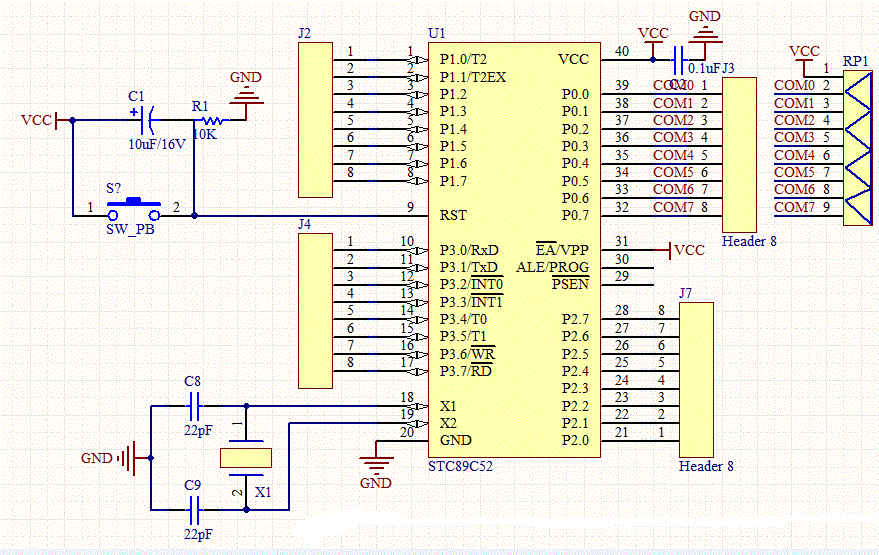879x555 pixels.
Task: Click the X1 crystal oscillator symbol
Action: [245, 458]
